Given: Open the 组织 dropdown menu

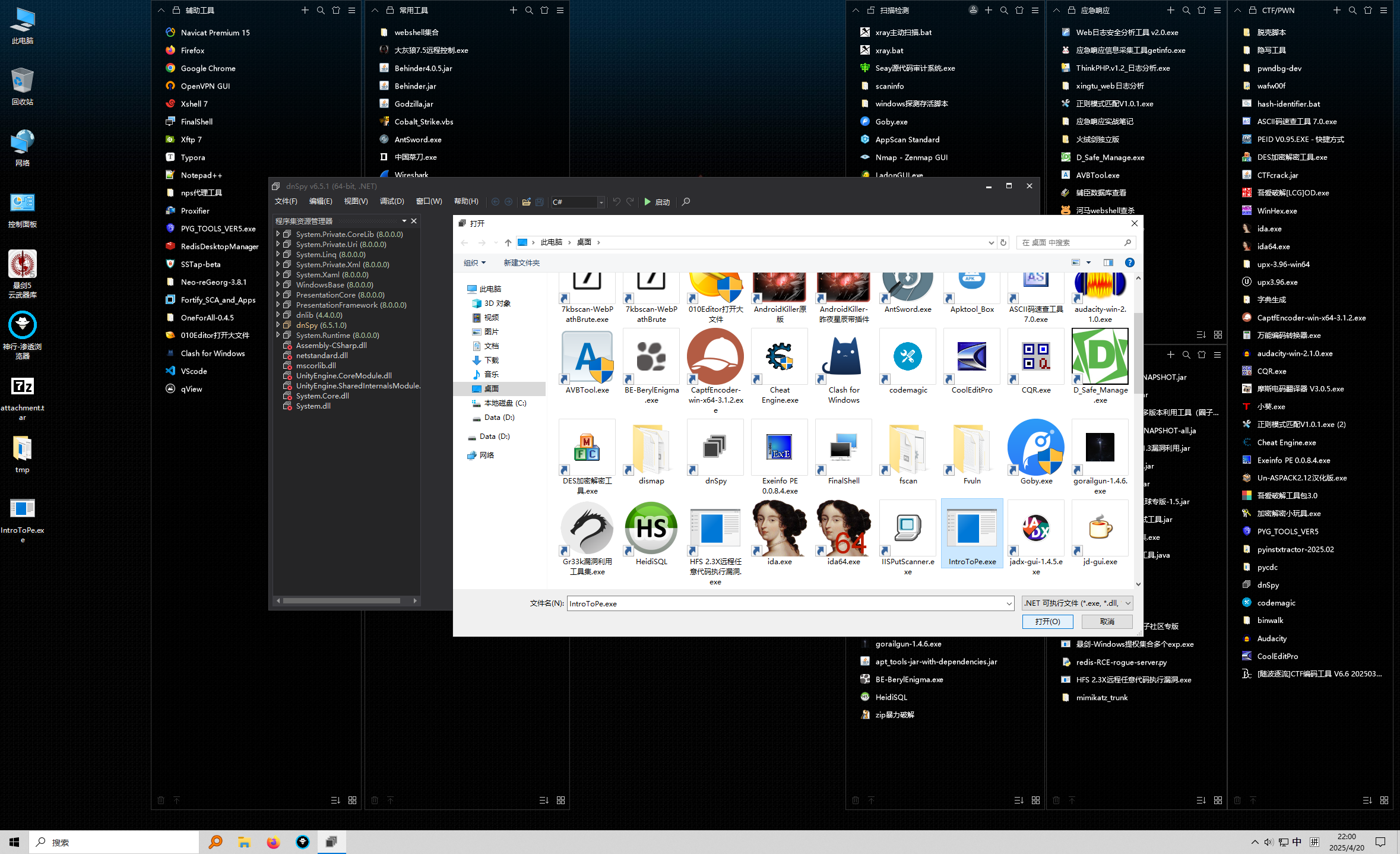Looking at the screenshot, I should pyautogui.click(x=474, y=262).
